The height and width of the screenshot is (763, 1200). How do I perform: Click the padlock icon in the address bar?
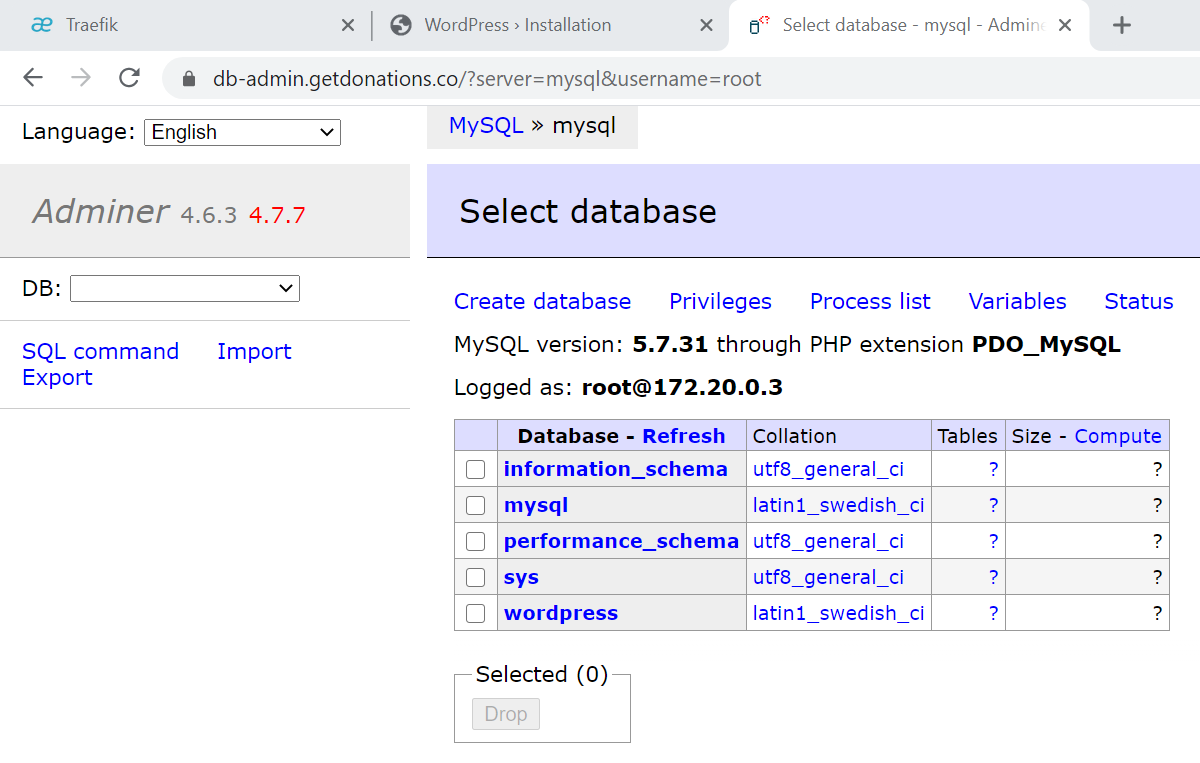point(188,78)
